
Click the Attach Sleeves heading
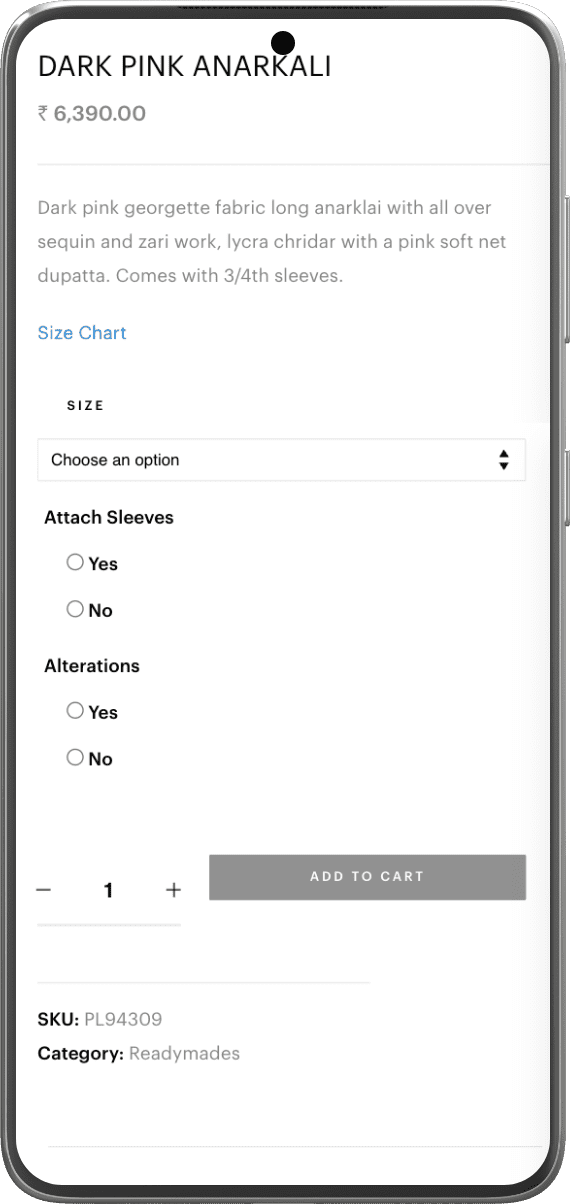click(109, 517)
